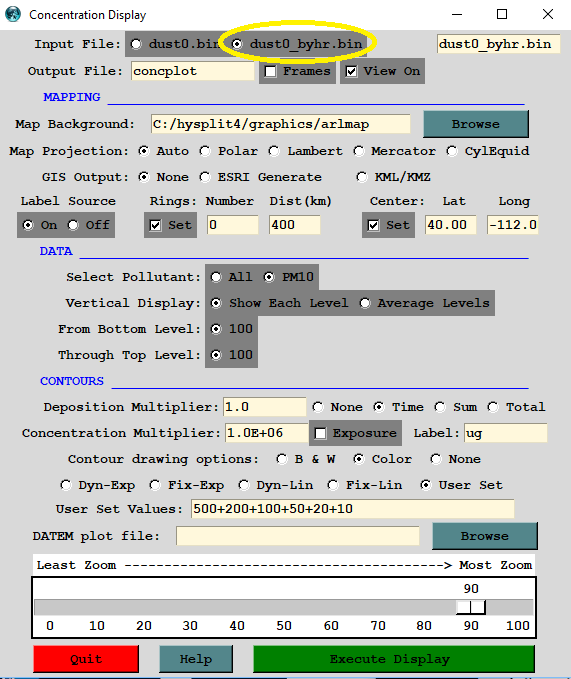Click the Execute Display button
This screenshot has height=679, width=571.
coord(394,659)
